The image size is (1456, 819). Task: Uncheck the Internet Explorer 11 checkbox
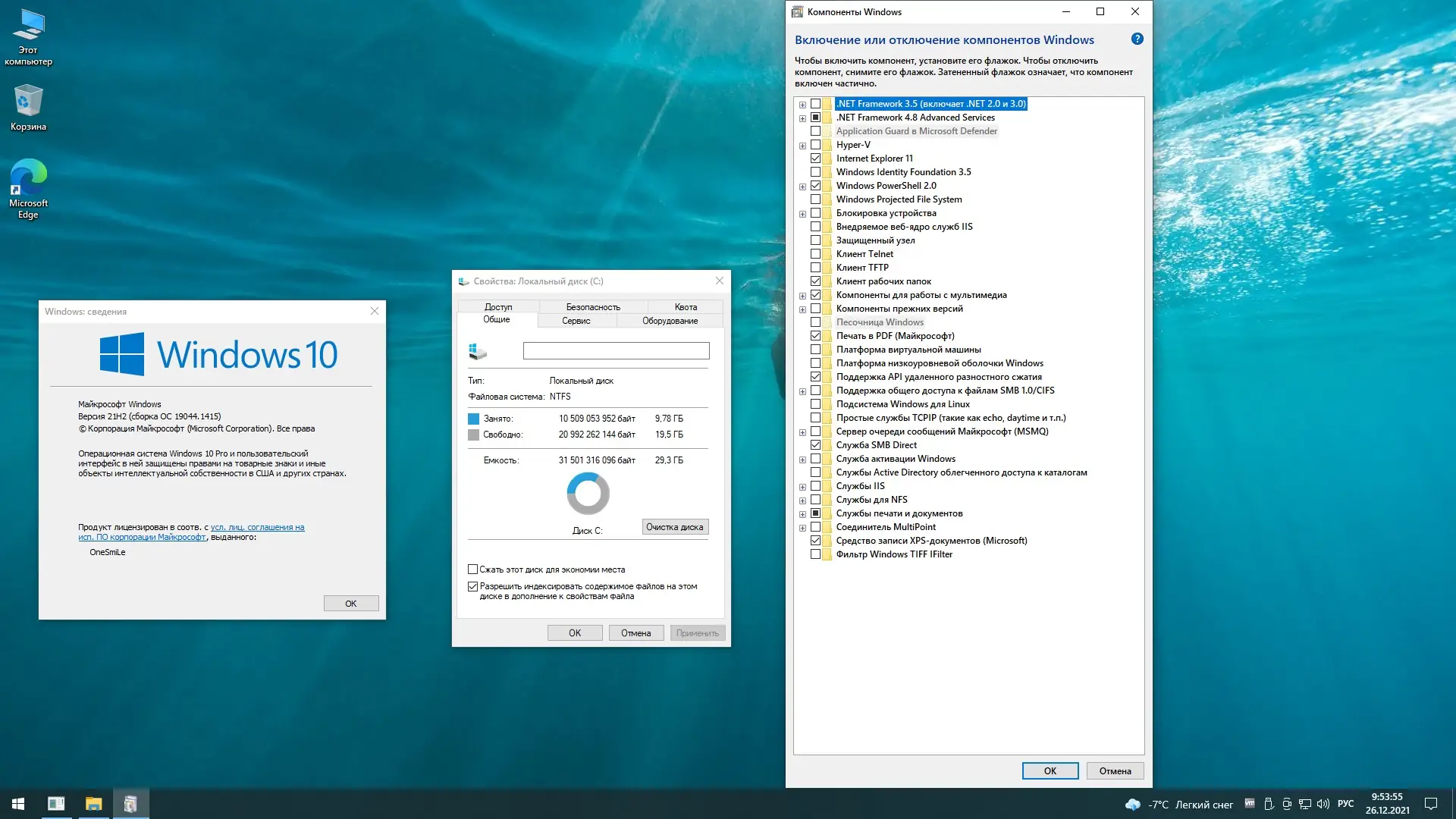(816, 158)
